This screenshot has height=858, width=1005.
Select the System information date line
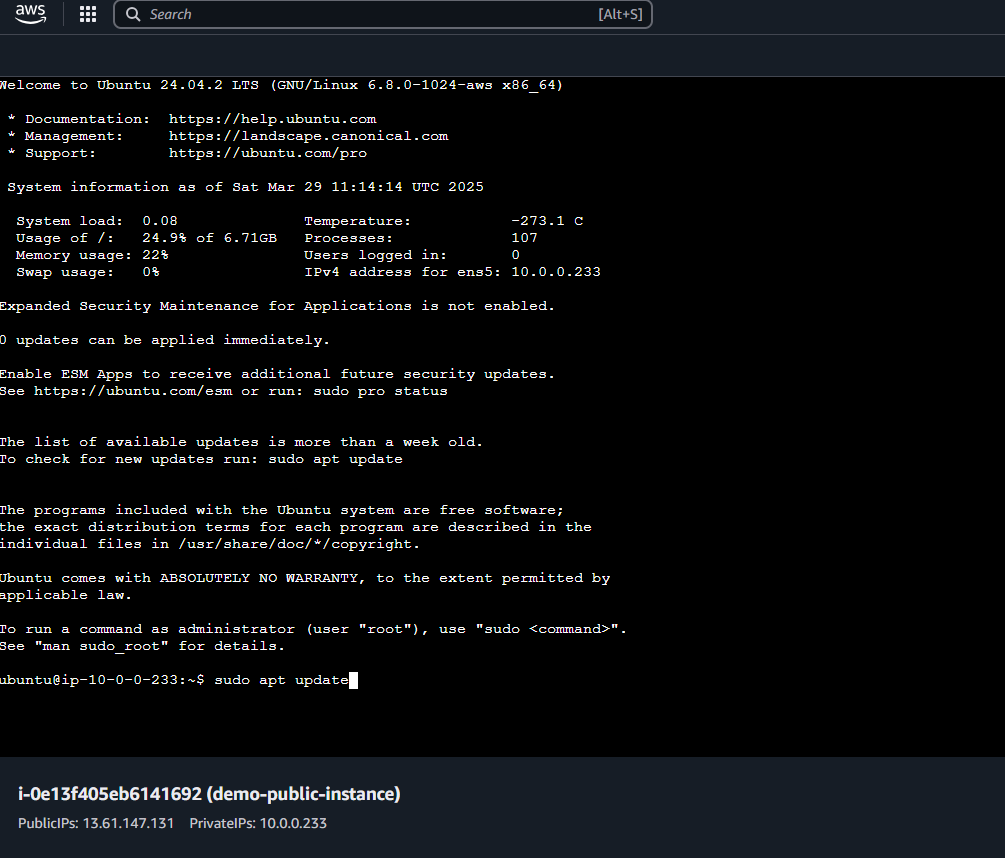(x=245, y=187)
